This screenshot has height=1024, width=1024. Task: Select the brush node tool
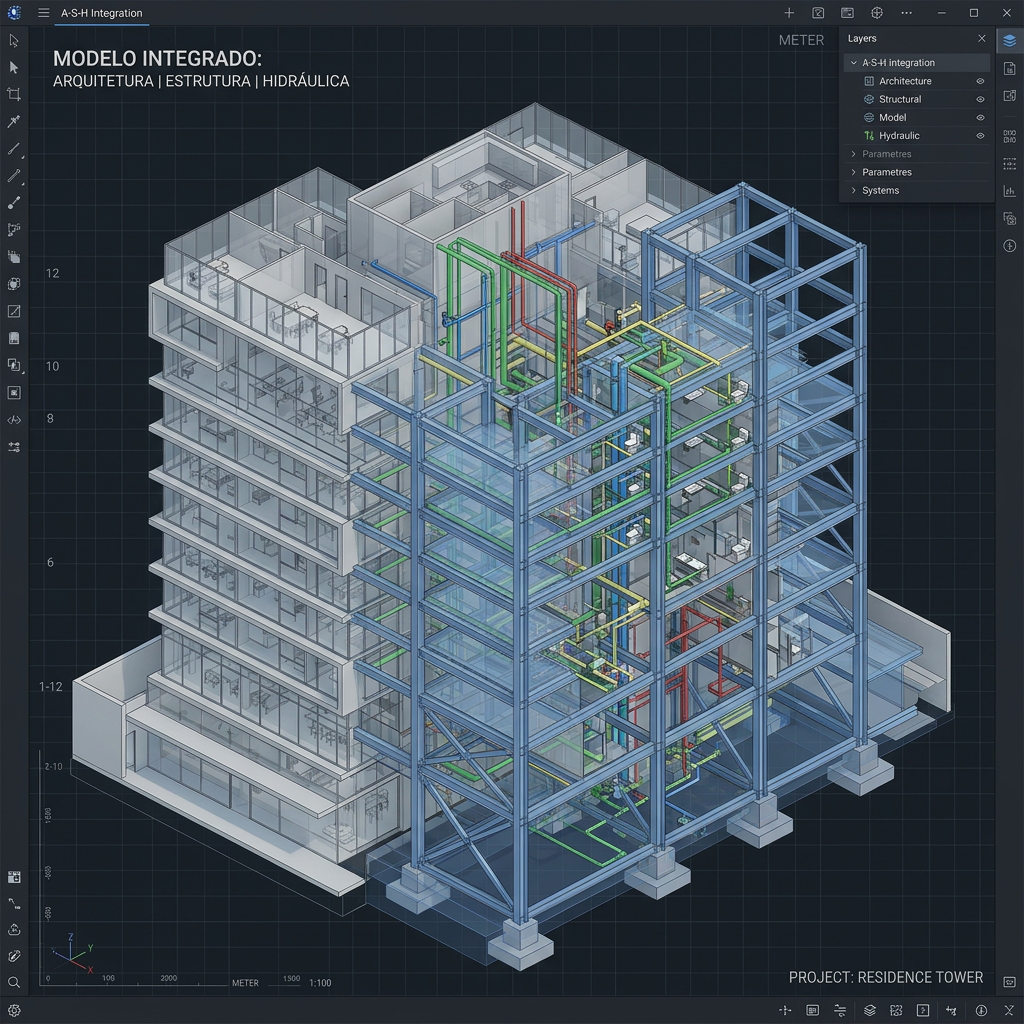14,203
